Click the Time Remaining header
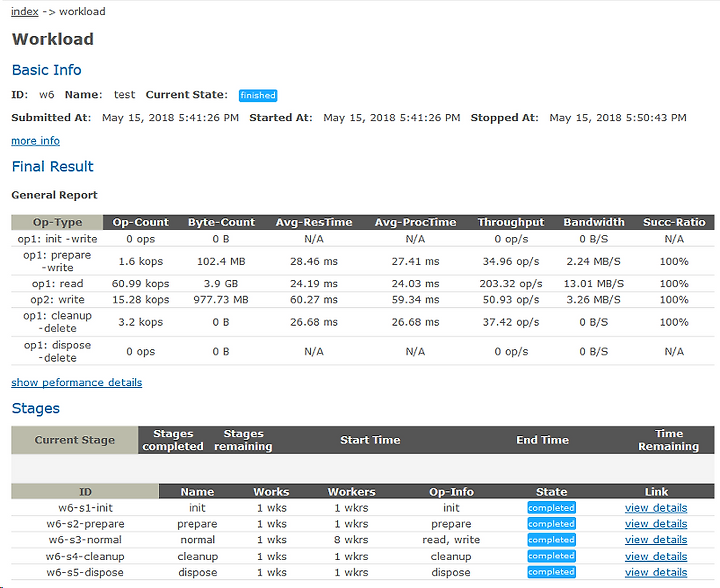Image resolution: width=720 pixels, height=588 pixels. [x=669, y=440]
